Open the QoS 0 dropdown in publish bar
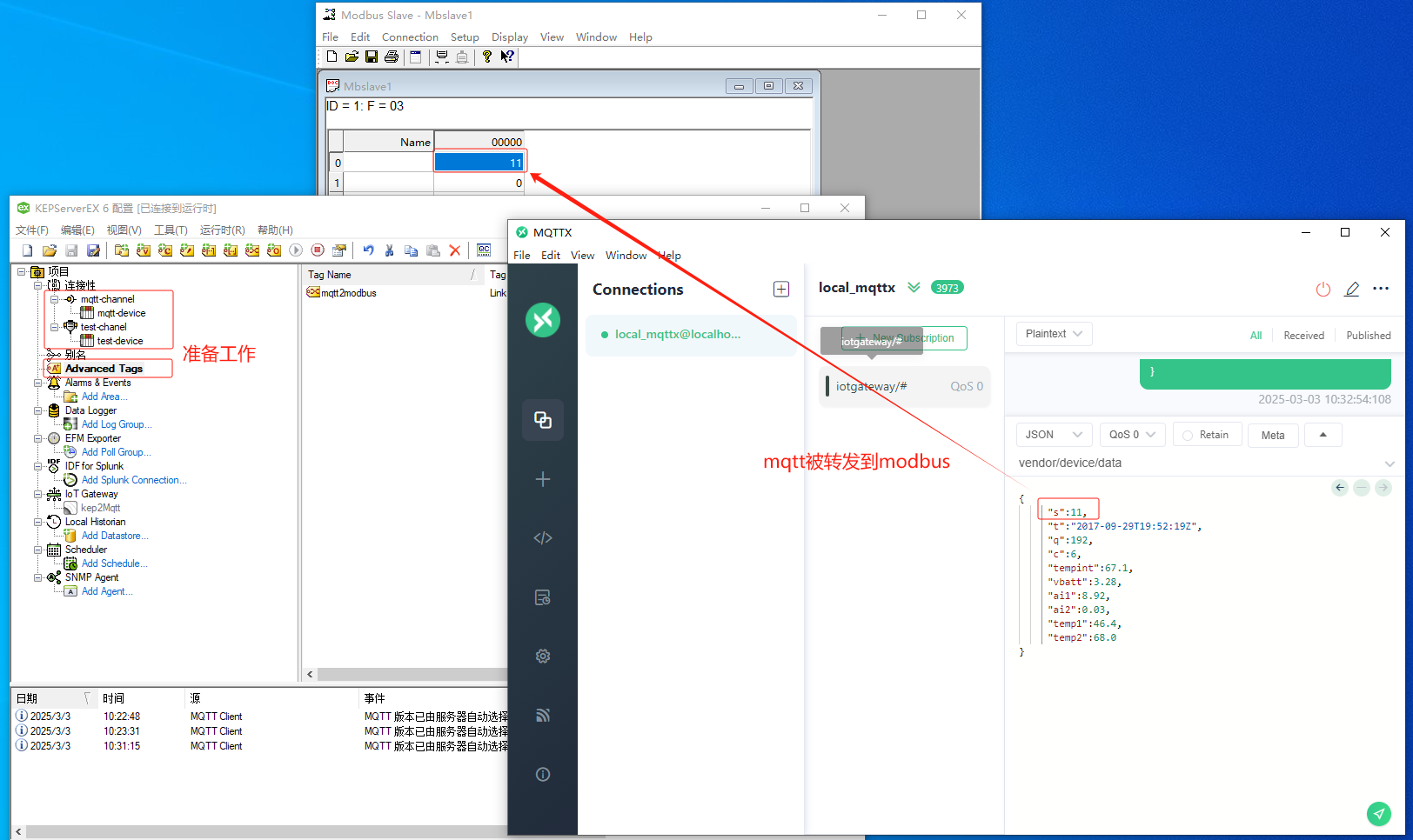1413x840 pixels. click(1133, 435)
